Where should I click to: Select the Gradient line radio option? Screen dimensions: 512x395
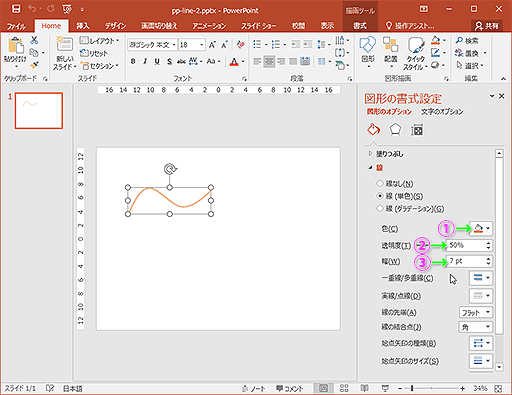tap(380, 209)
